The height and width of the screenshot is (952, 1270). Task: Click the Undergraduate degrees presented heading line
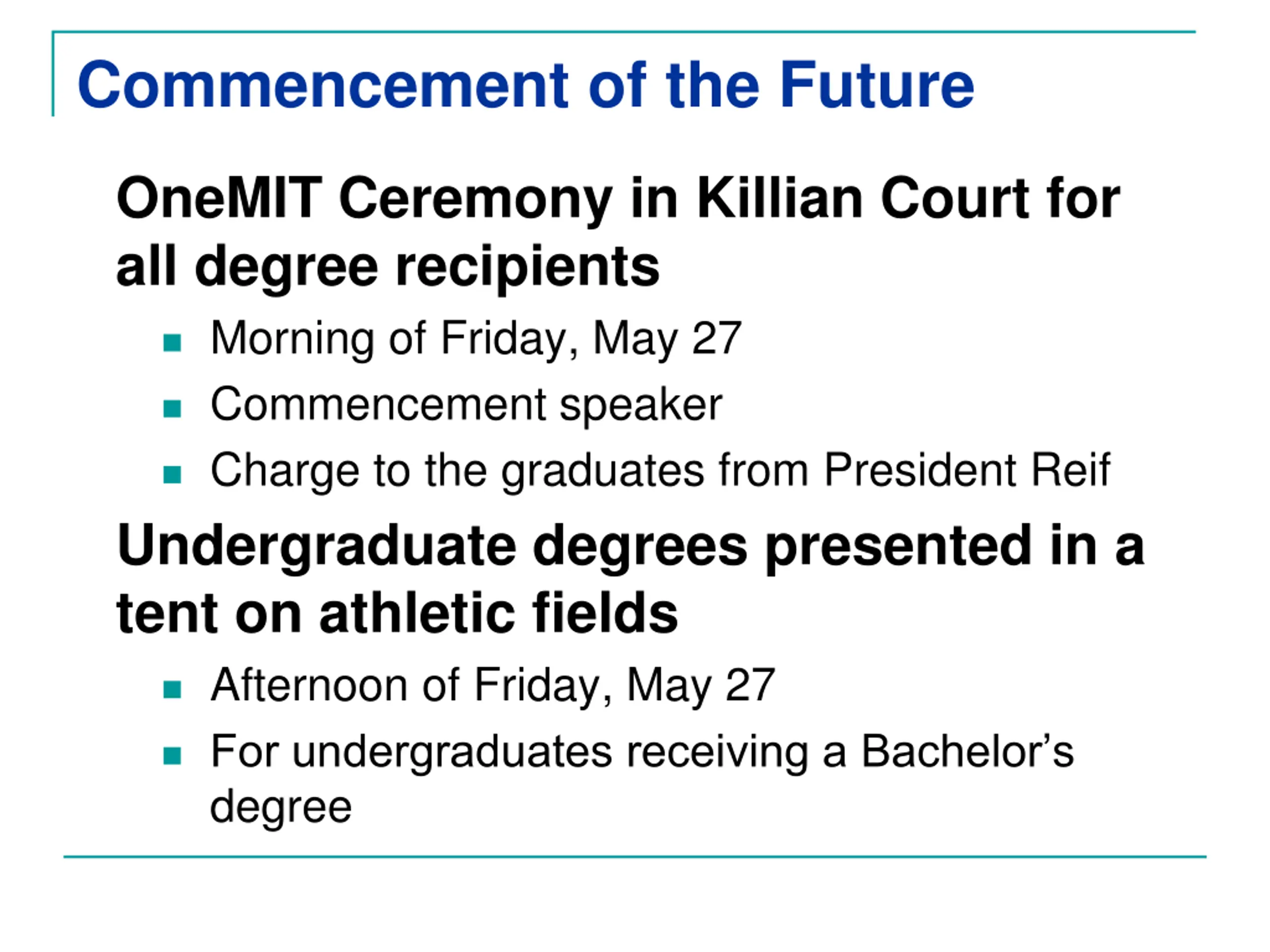631,546
